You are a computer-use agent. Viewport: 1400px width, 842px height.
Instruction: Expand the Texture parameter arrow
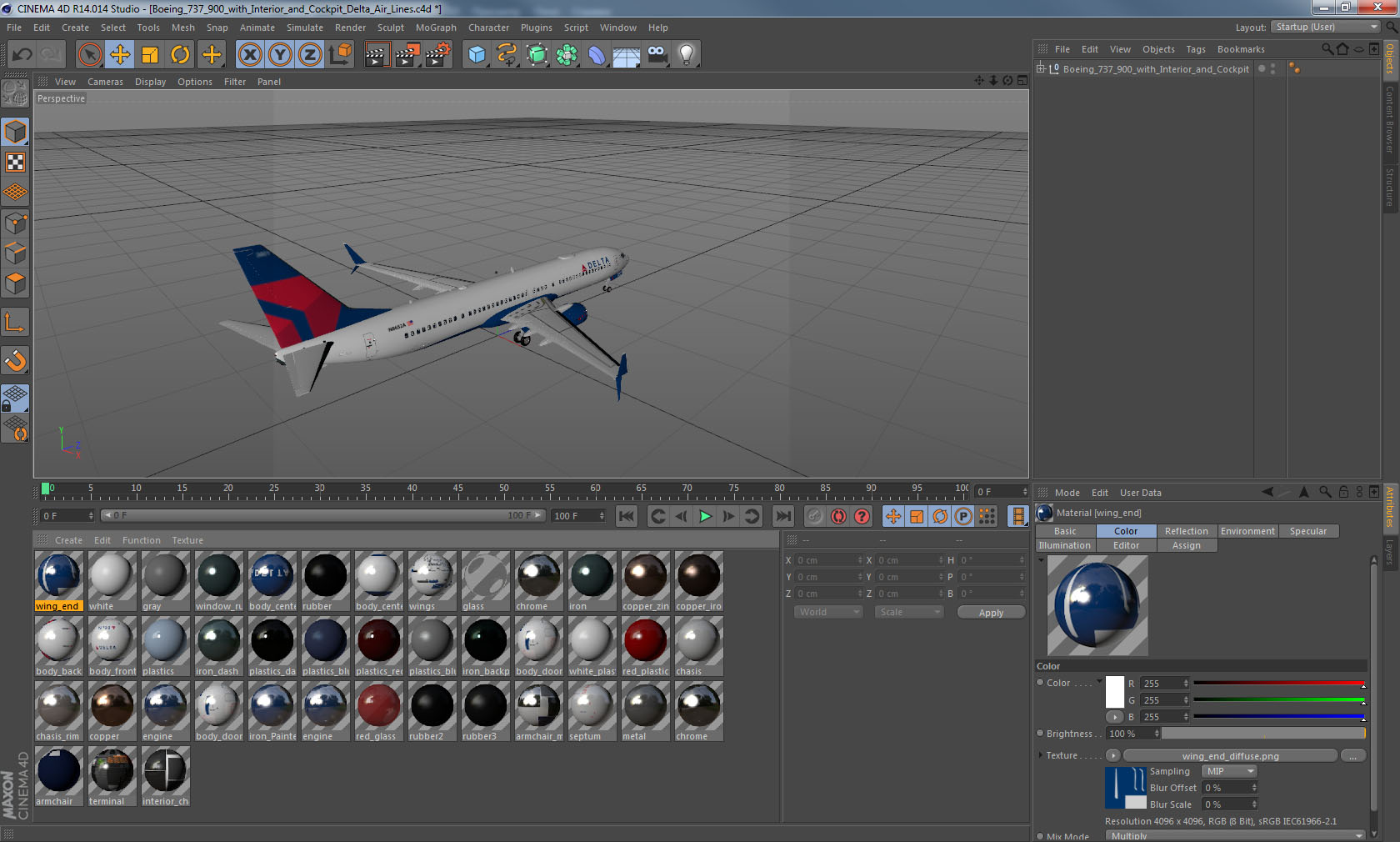tap(1040, 755)
